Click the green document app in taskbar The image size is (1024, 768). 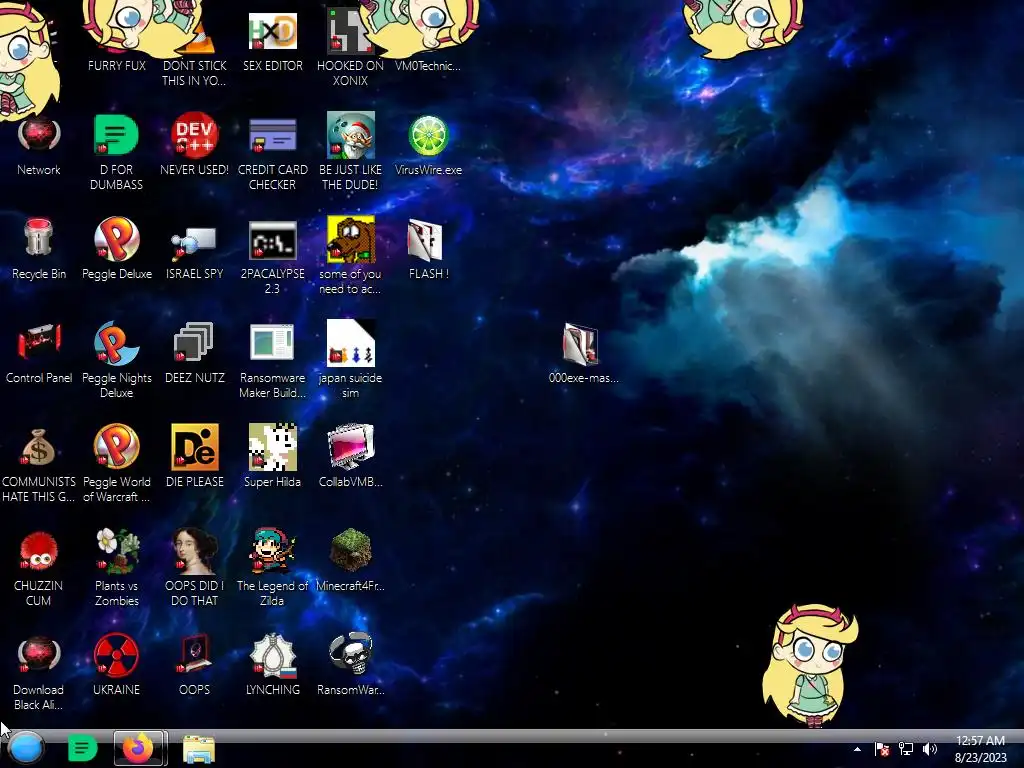pyautogui.click(x=82, y=748)
